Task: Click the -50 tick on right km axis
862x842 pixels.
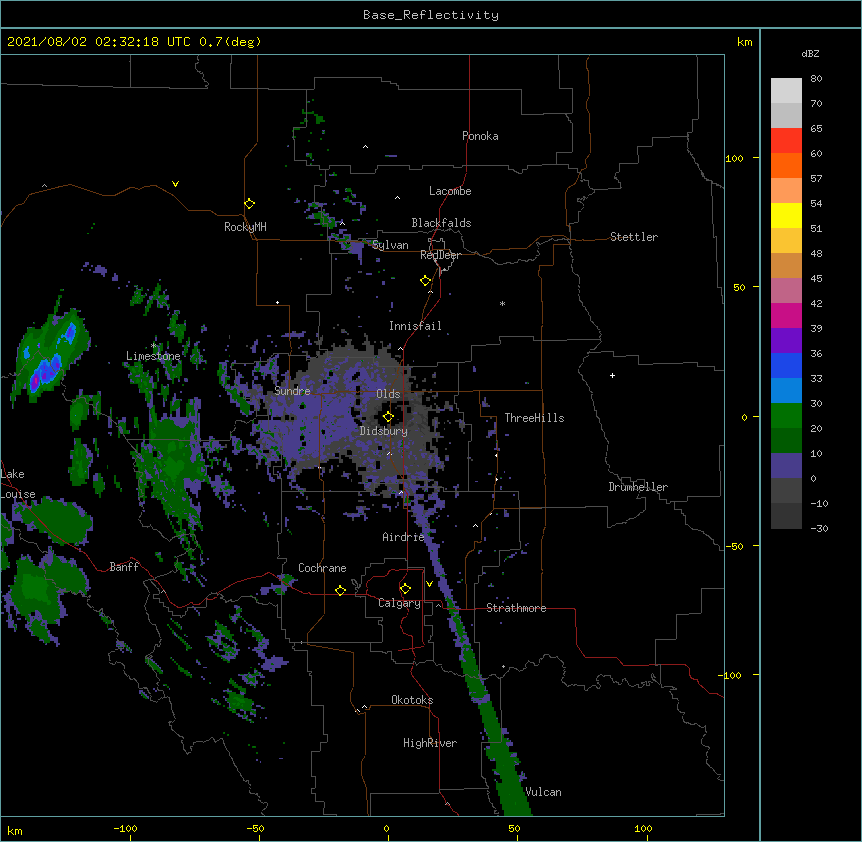Action: (734, 546)
